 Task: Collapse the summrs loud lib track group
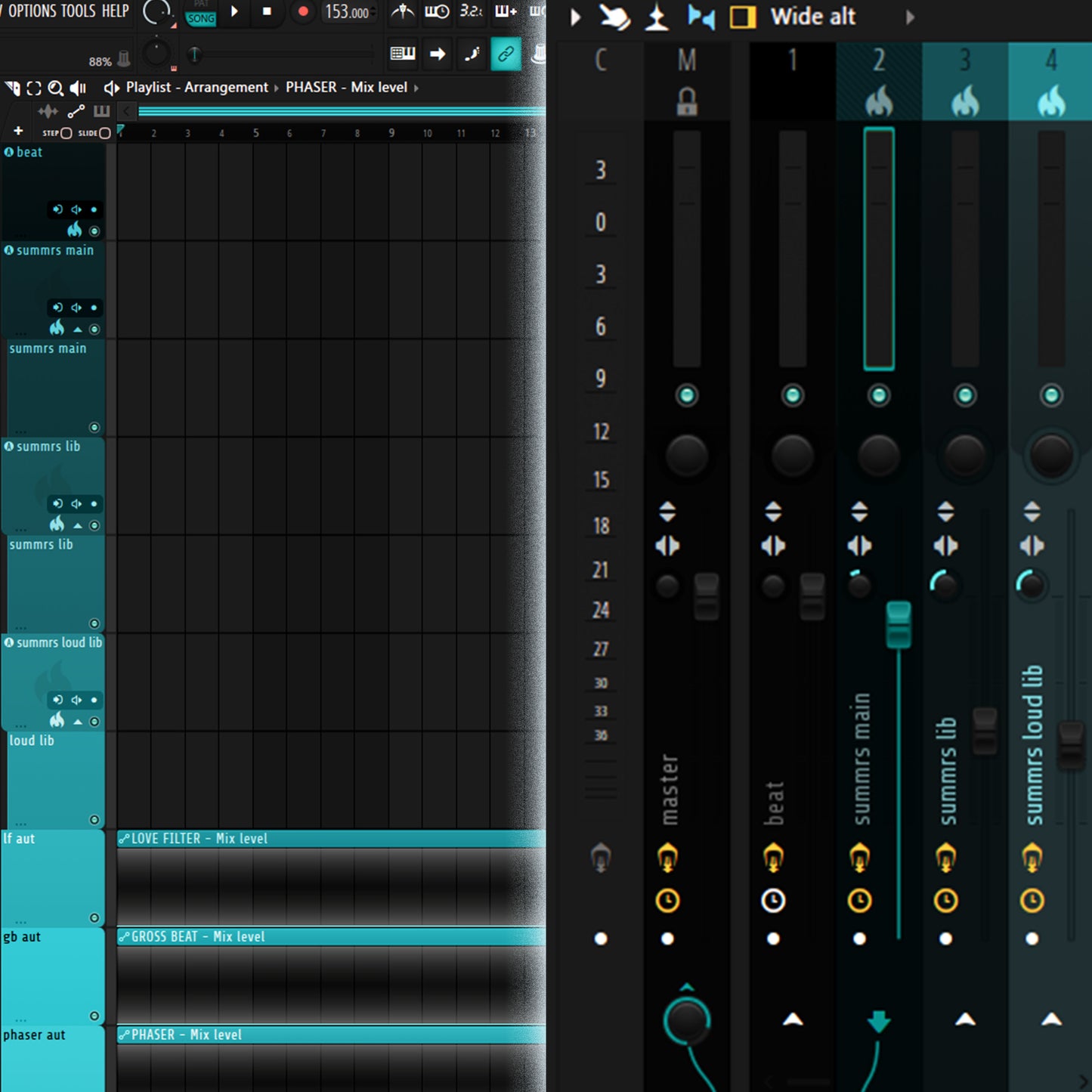(x=78, y=722)
